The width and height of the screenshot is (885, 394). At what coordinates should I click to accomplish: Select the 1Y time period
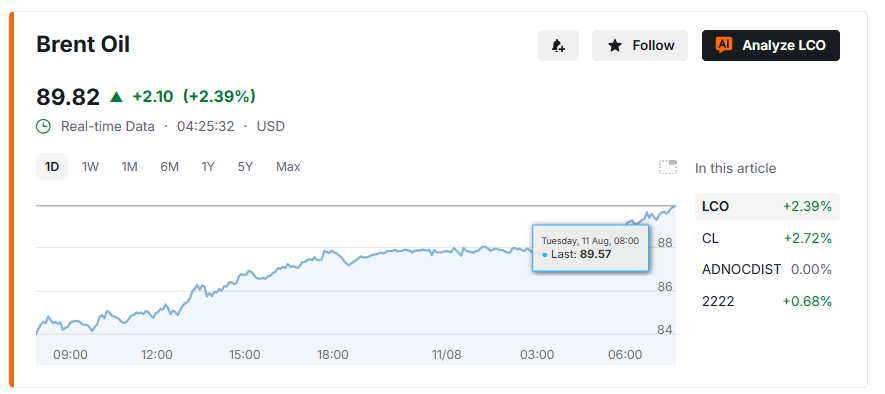point(208,167)
